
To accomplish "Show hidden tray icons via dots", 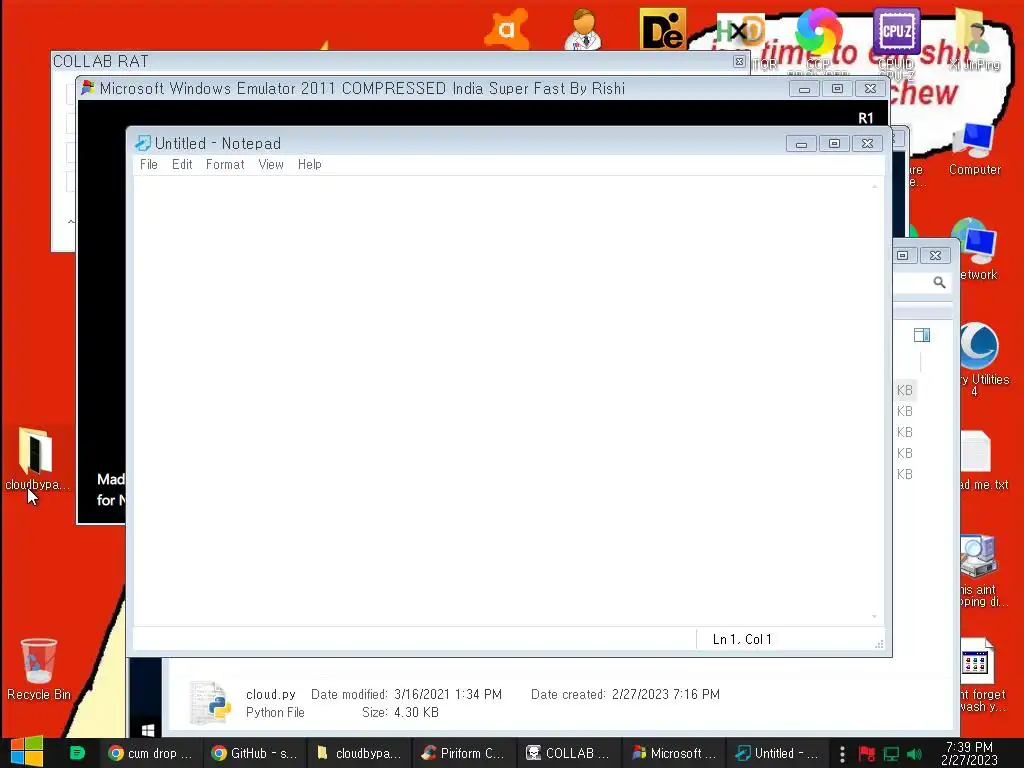I will click(x=842, y=754).
